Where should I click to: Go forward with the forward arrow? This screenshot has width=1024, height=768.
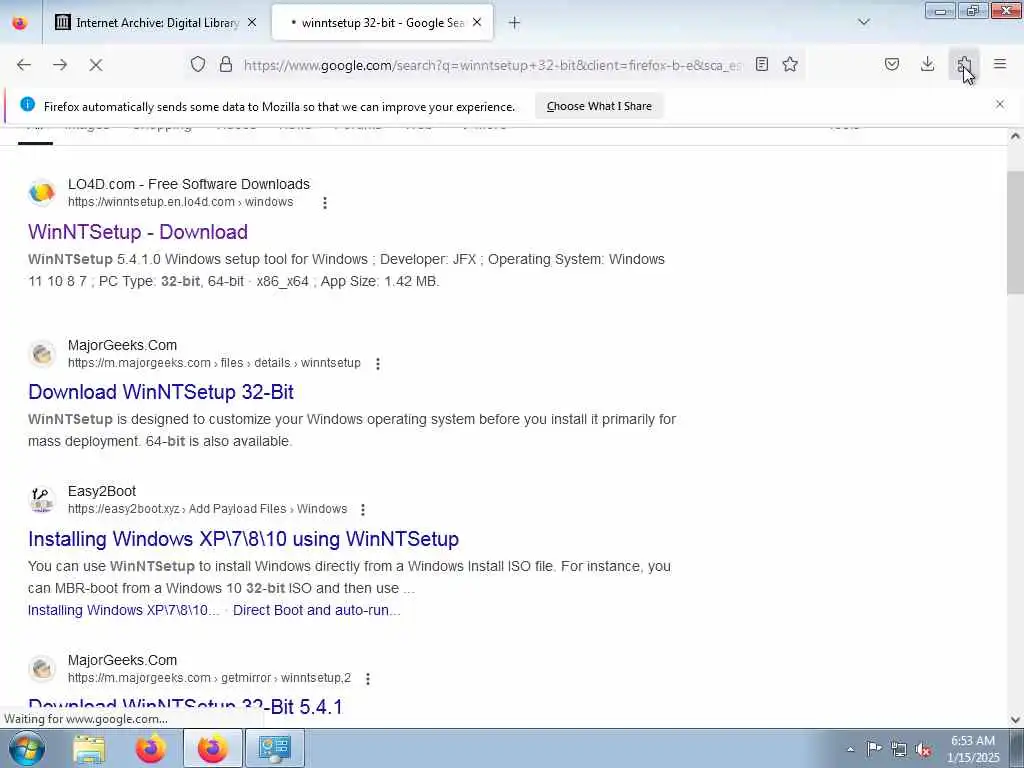click(x=60, y=65)
